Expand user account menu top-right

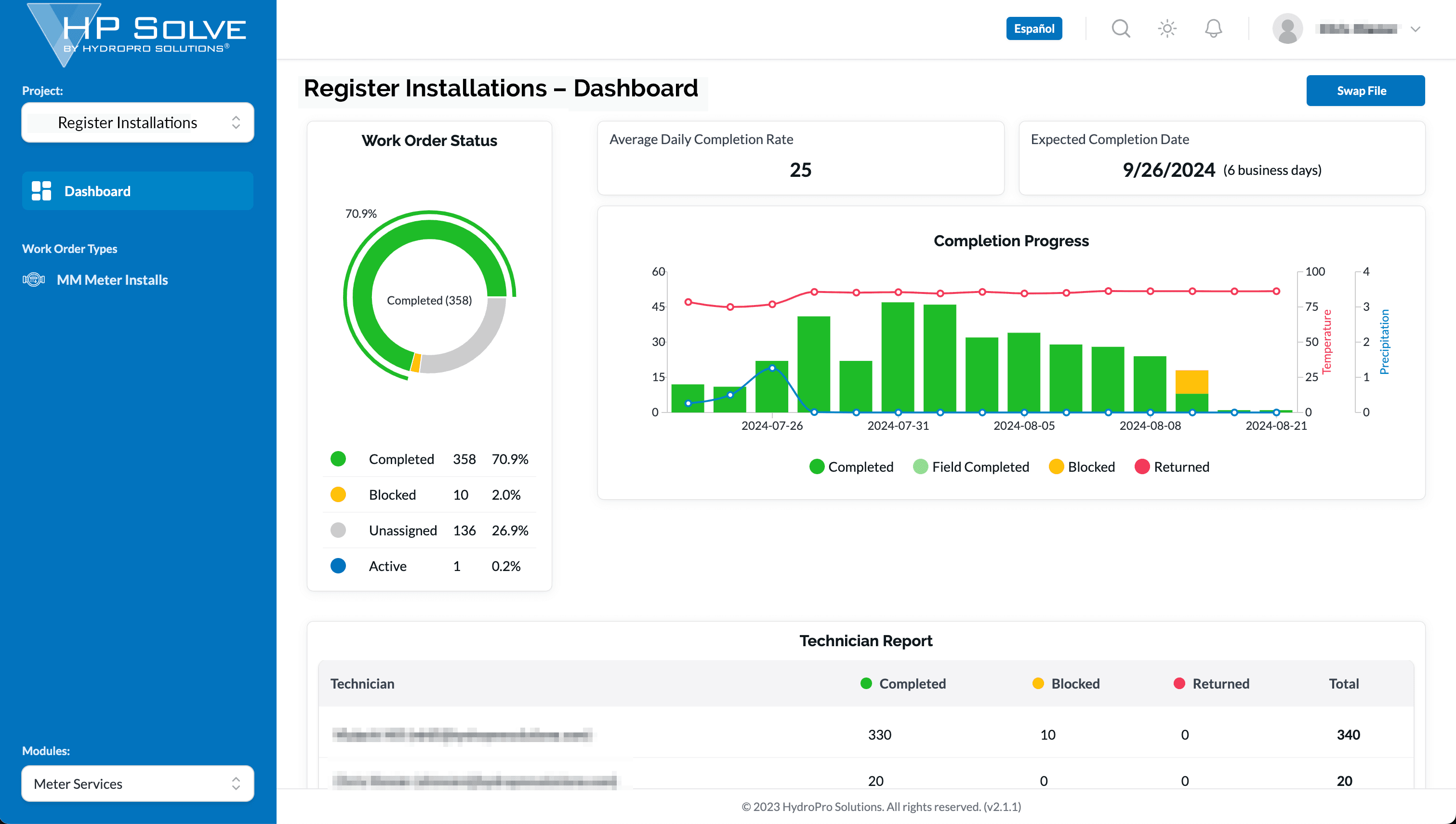click(x=1416, y=28)
